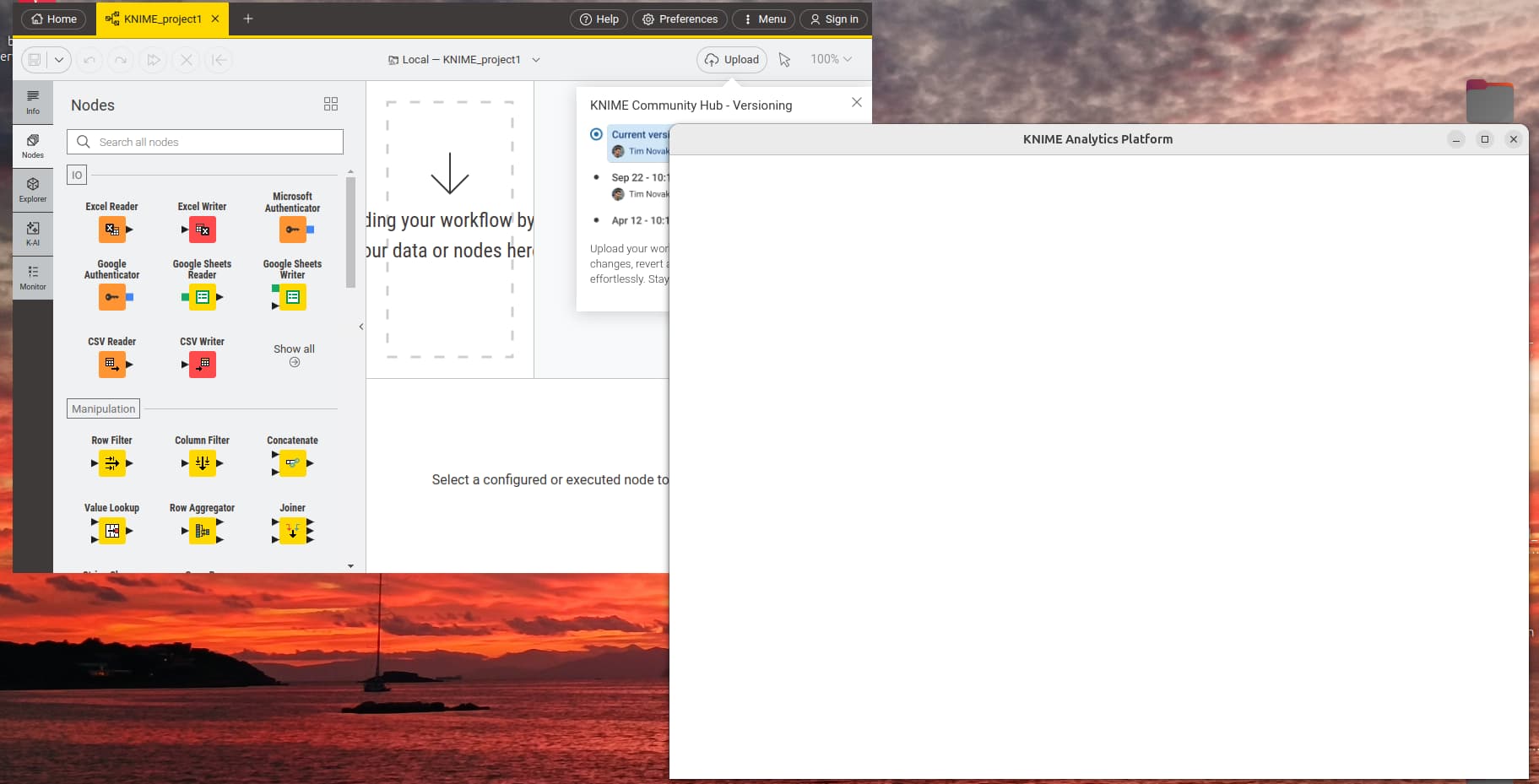Click the cancel execution icon
The image size is (1539, 784).
(187, 60)
